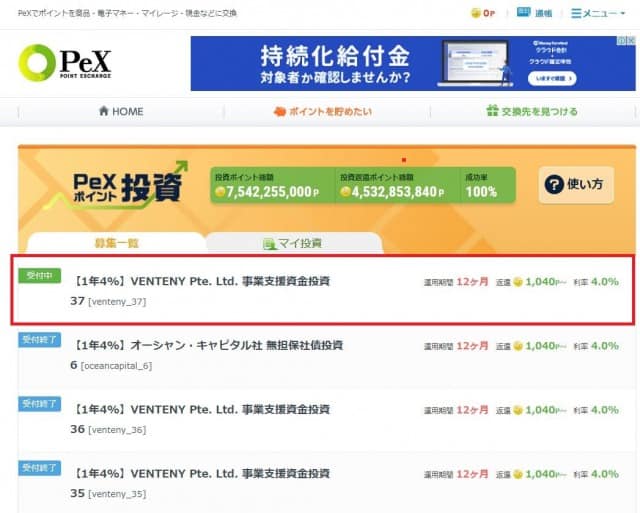The image size is (640, 513).
Task: Click the piggy bank icon
Action: click(280, 111)
